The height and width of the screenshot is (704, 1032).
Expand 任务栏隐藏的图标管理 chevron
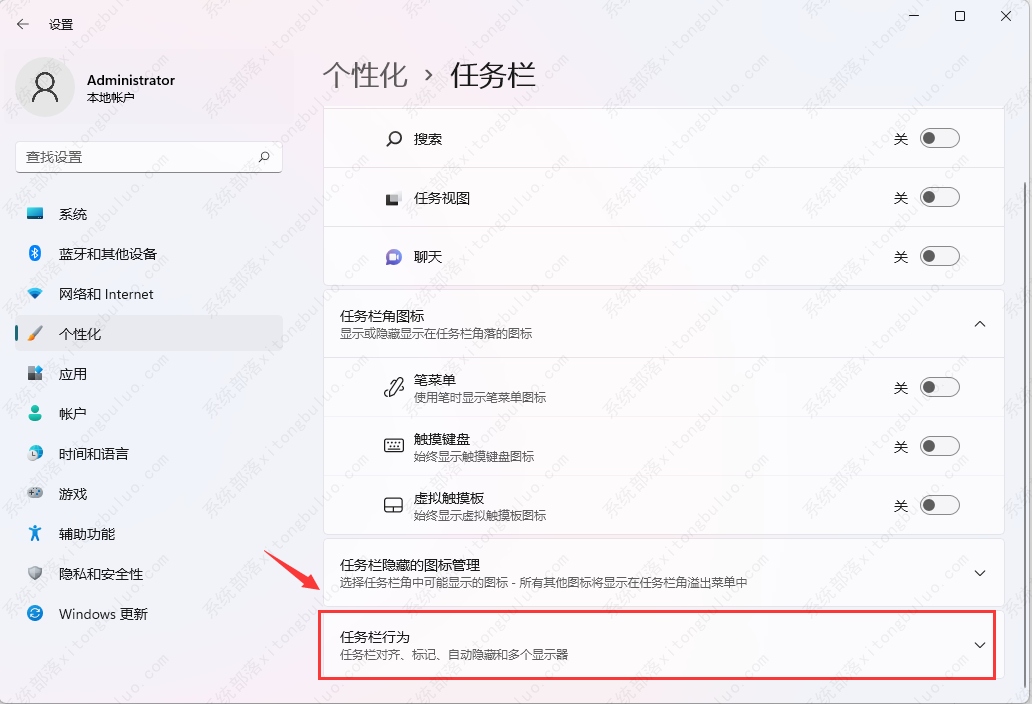click(x=980, y=573)
